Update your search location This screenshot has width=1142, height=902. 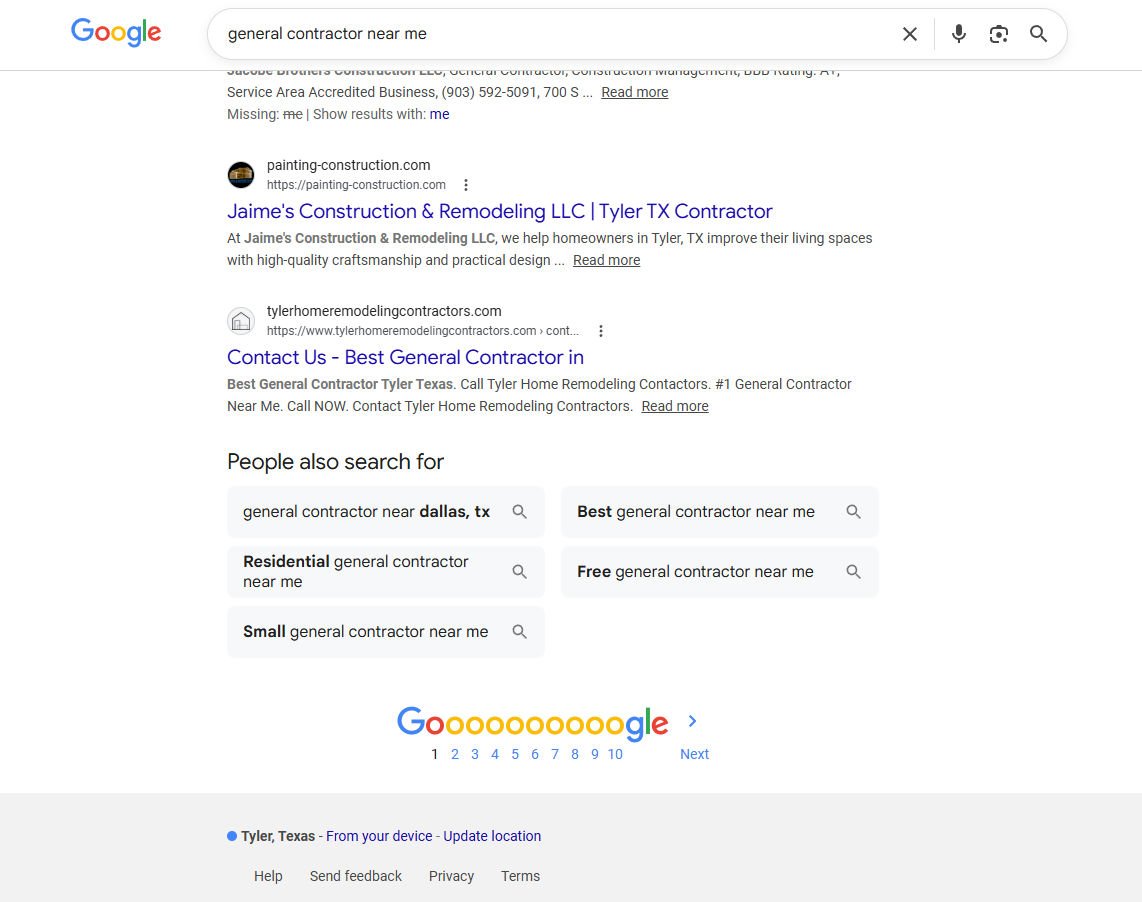pyautogui.click(x=492, y=836)
